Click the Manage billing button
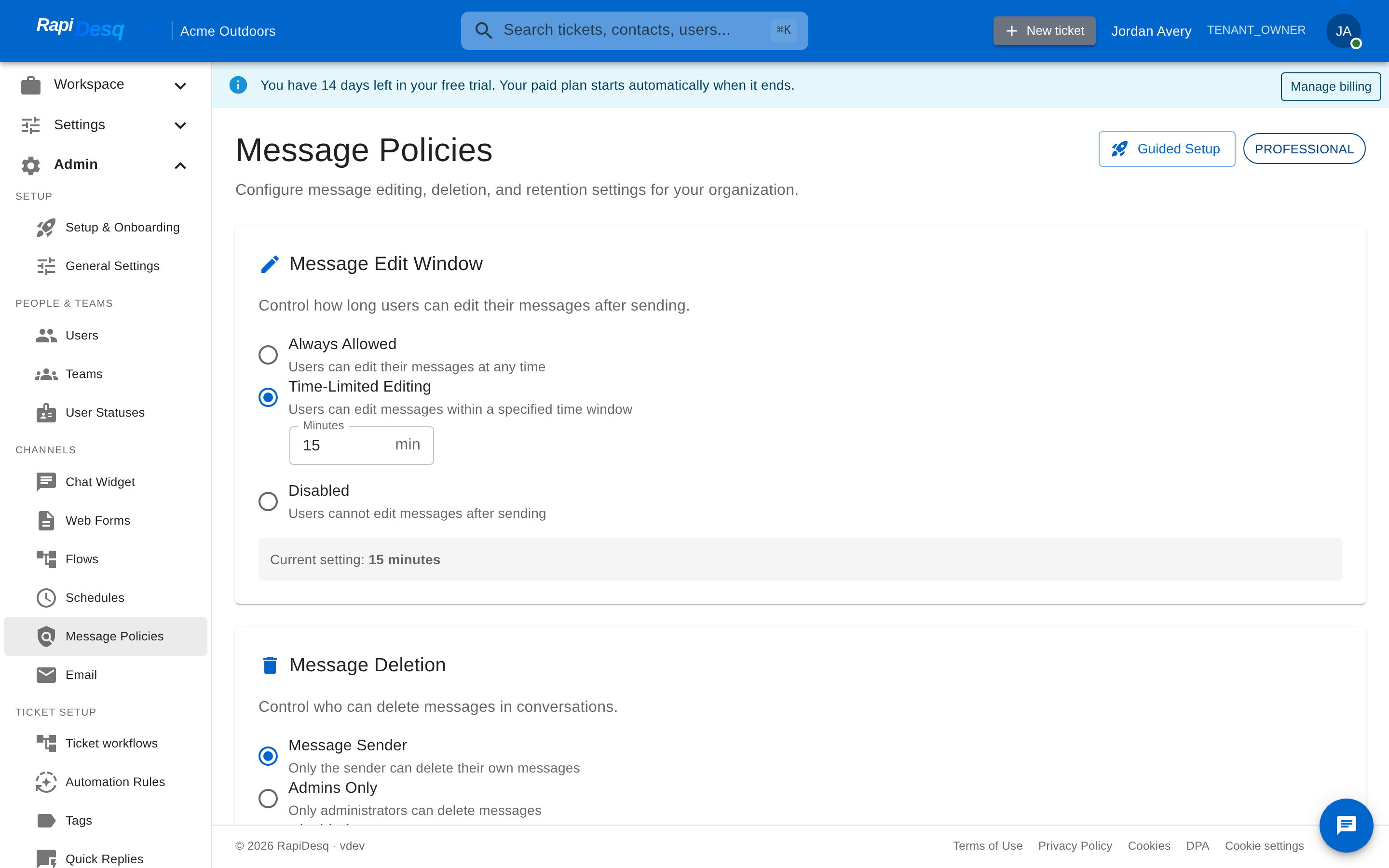The height and width of the screenshot is (868, 1389). 1331,87
